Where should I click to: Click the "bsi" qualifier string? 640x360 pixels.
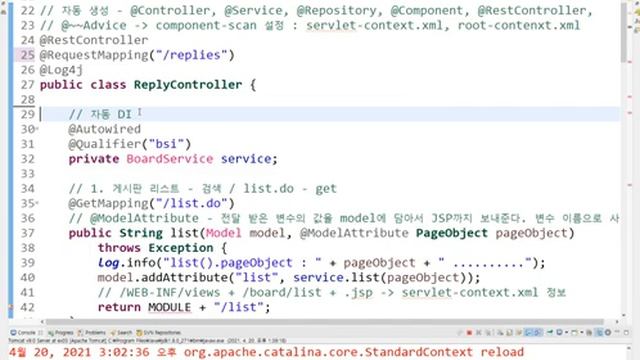[x=166, y=144]
